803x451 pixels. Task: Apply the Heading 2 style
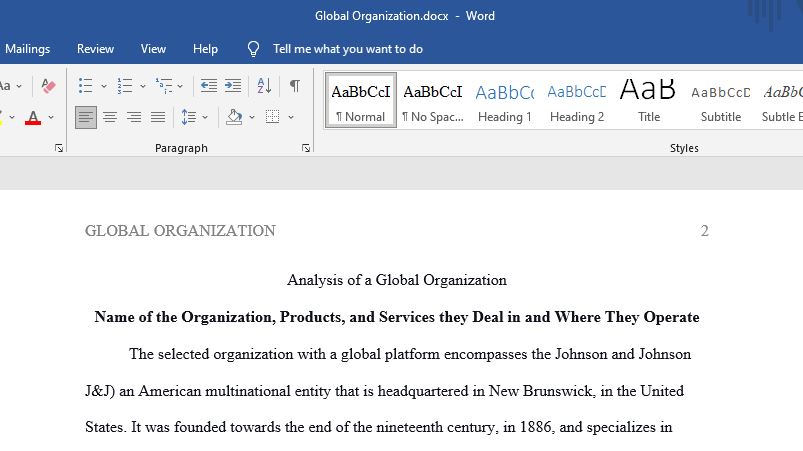[x=577, y=100]
